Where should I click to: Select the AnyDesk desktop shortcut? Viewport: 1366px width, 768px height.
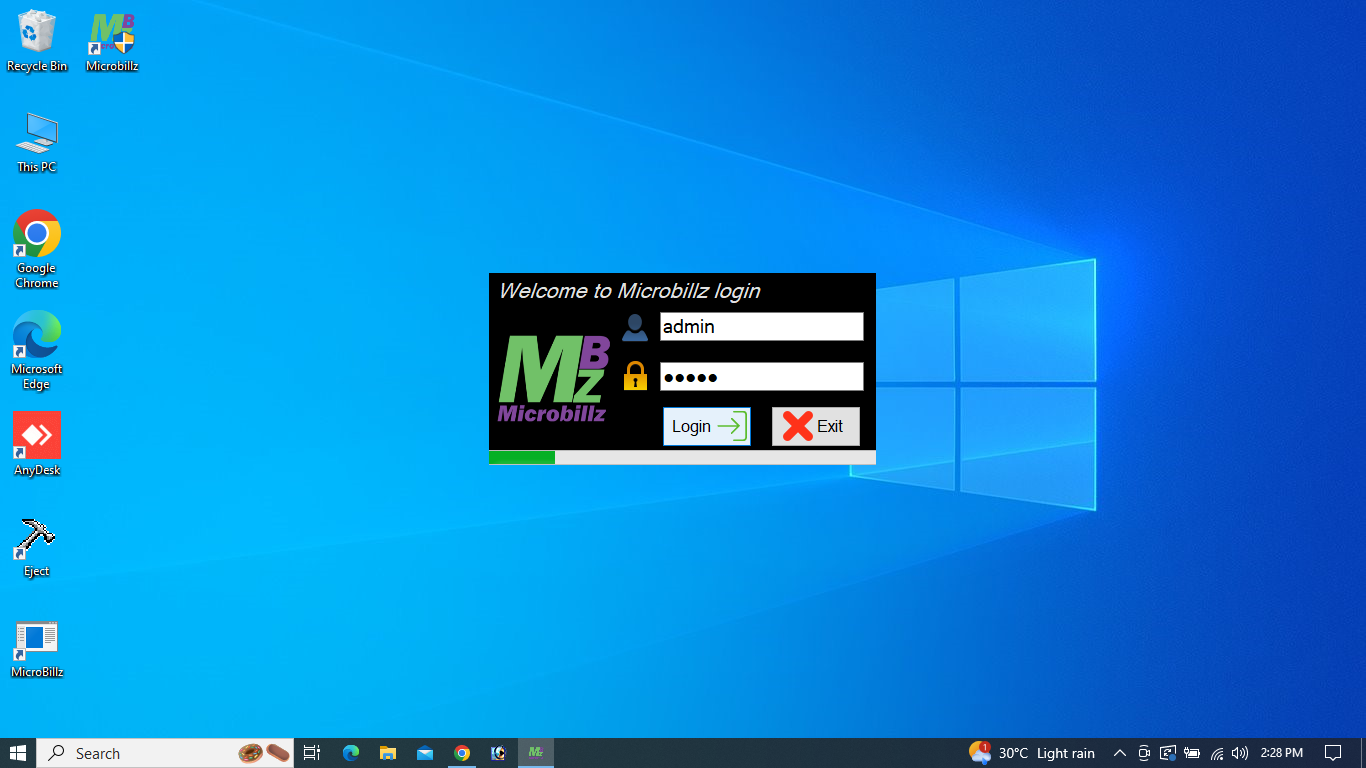pyautogui.click(x=37, y=444)
